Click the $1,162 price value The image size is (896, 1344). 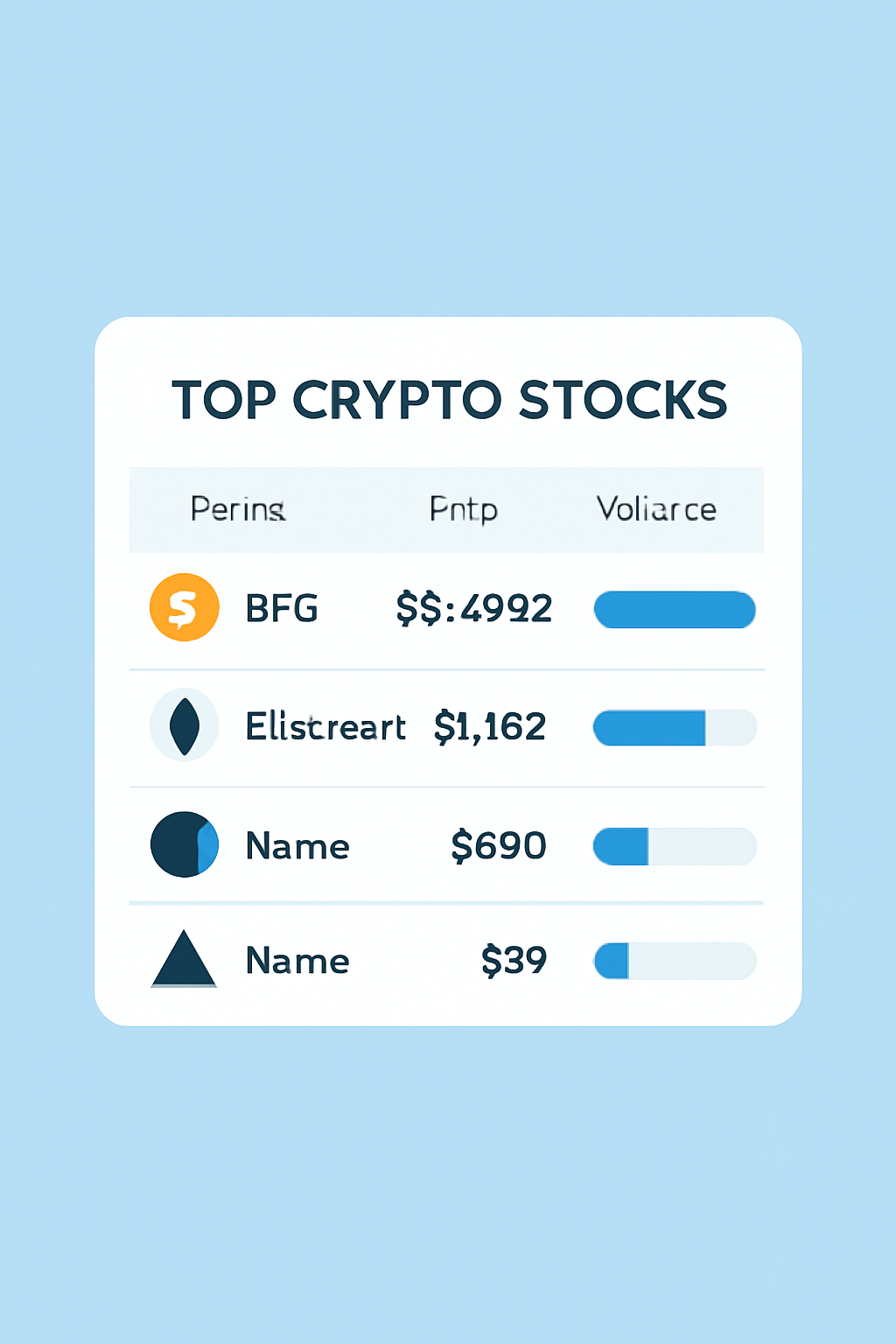point(490,726)
